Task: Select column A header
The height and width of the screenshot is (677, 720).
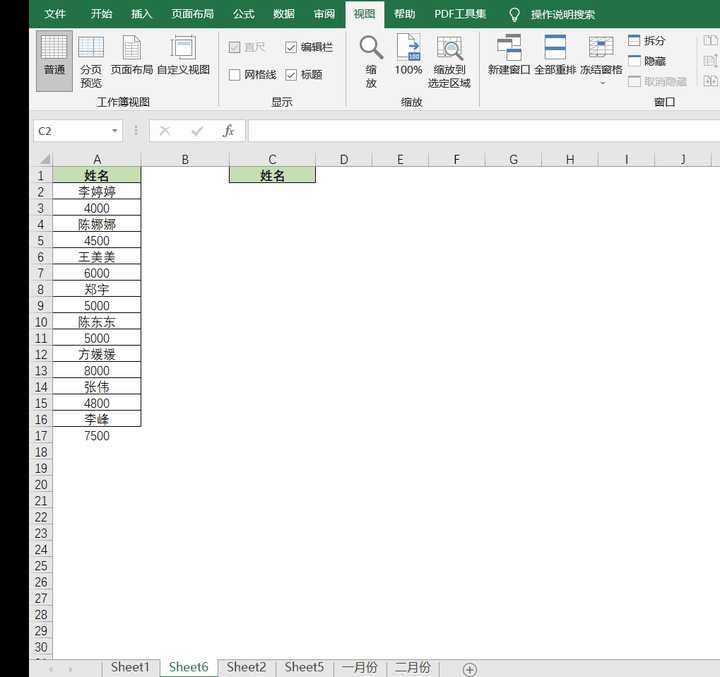Action: (x=97, y=159)
